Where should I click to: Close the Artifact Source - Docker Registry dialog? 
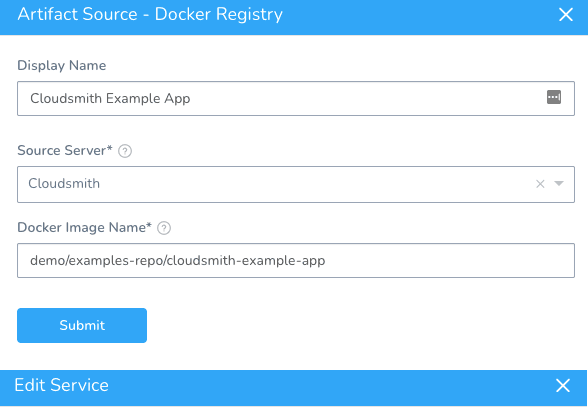(566, 15)
